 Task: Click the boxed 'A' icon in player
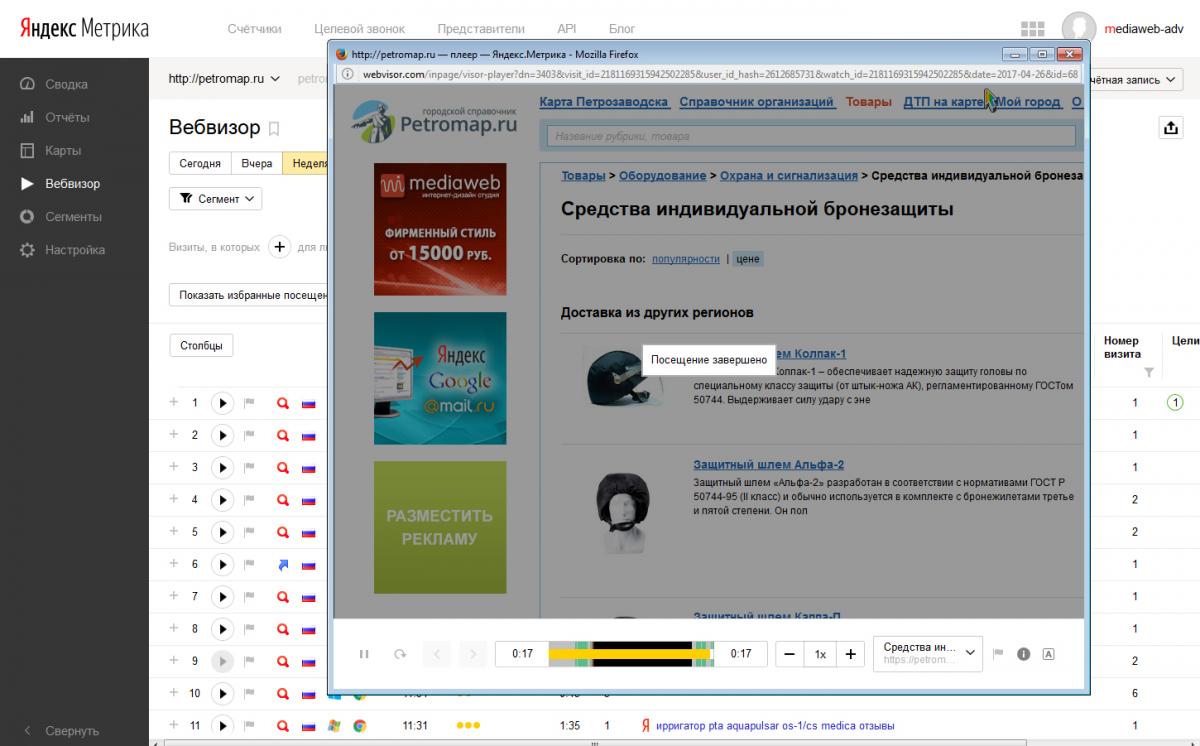click(1048, 654)
